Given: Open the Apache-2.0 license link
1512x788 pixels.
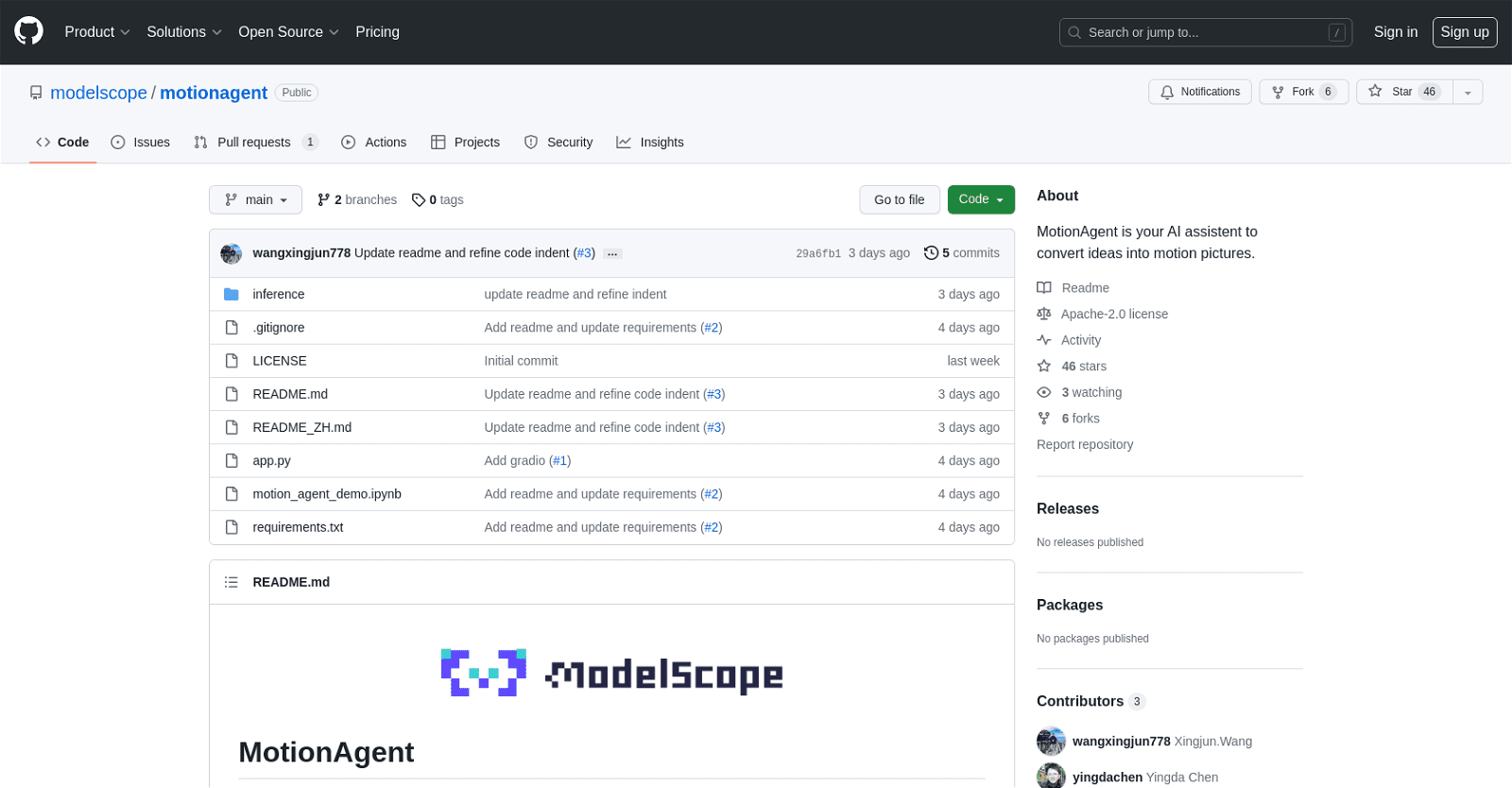Looking at the screenshot, I should pos(1113,315).
